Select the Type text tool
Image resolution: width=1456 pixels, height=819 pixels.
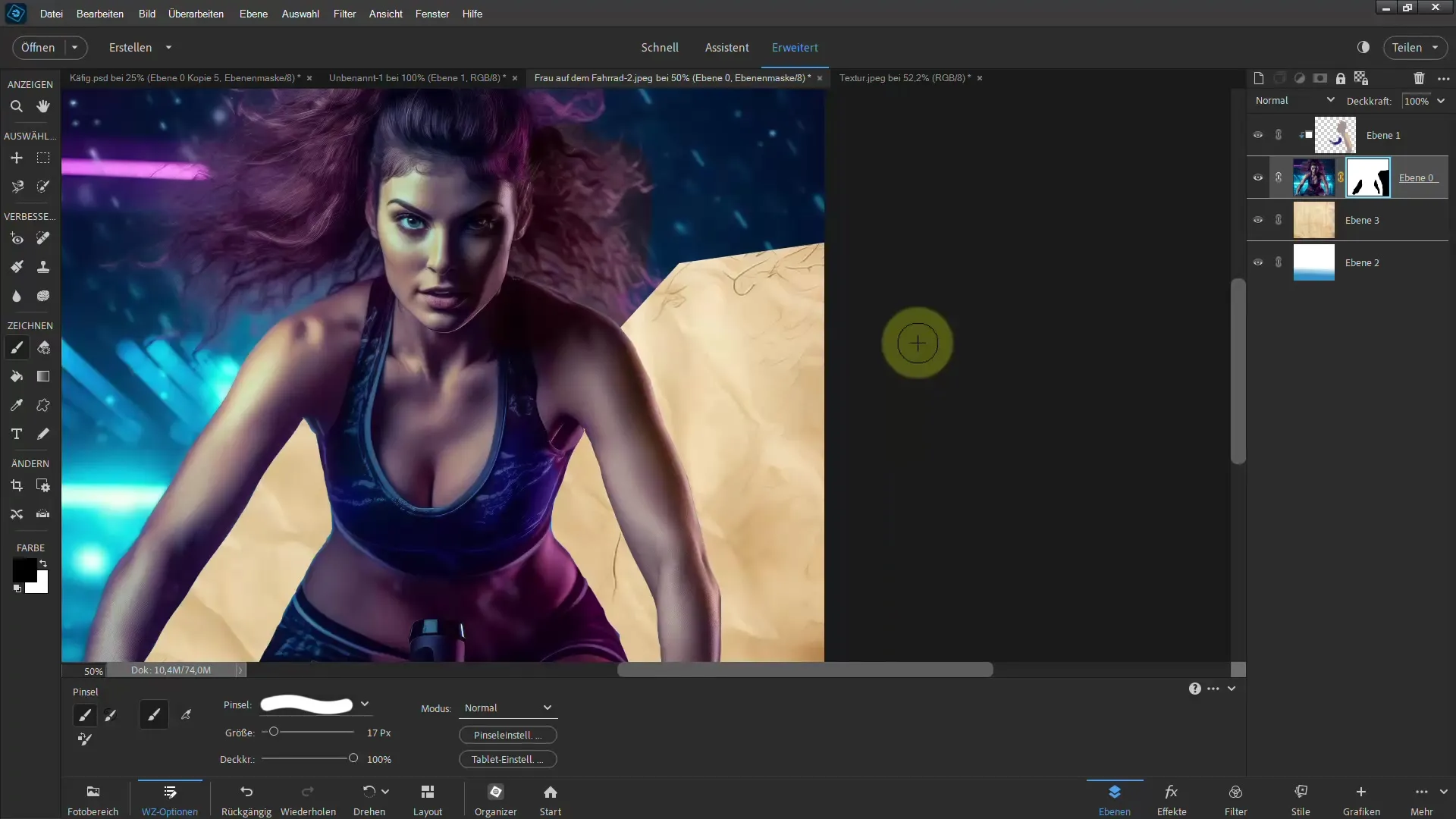16,434
